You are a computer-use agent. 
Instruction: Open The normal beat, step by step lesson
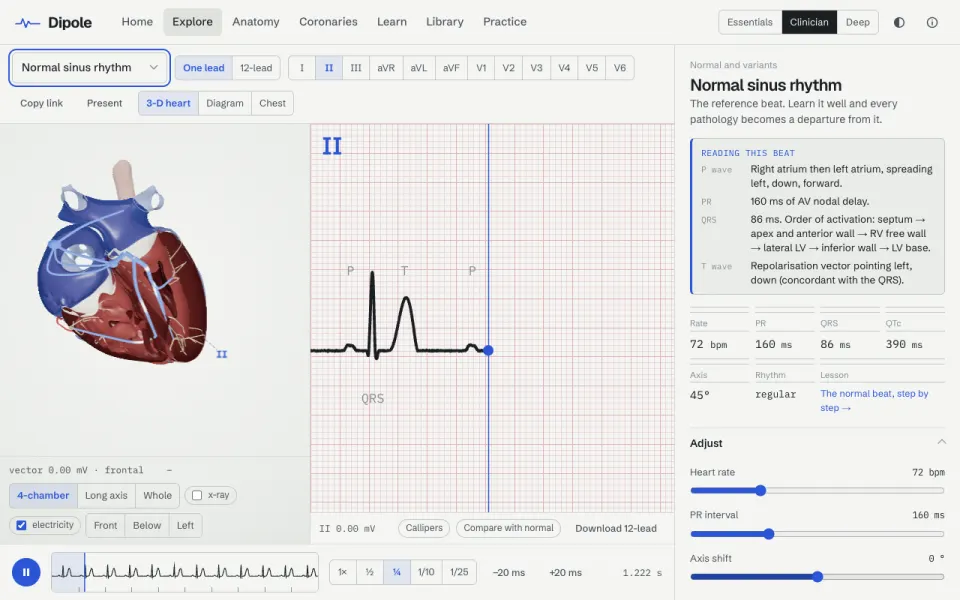pyautogui.click(x=874, y=400)
